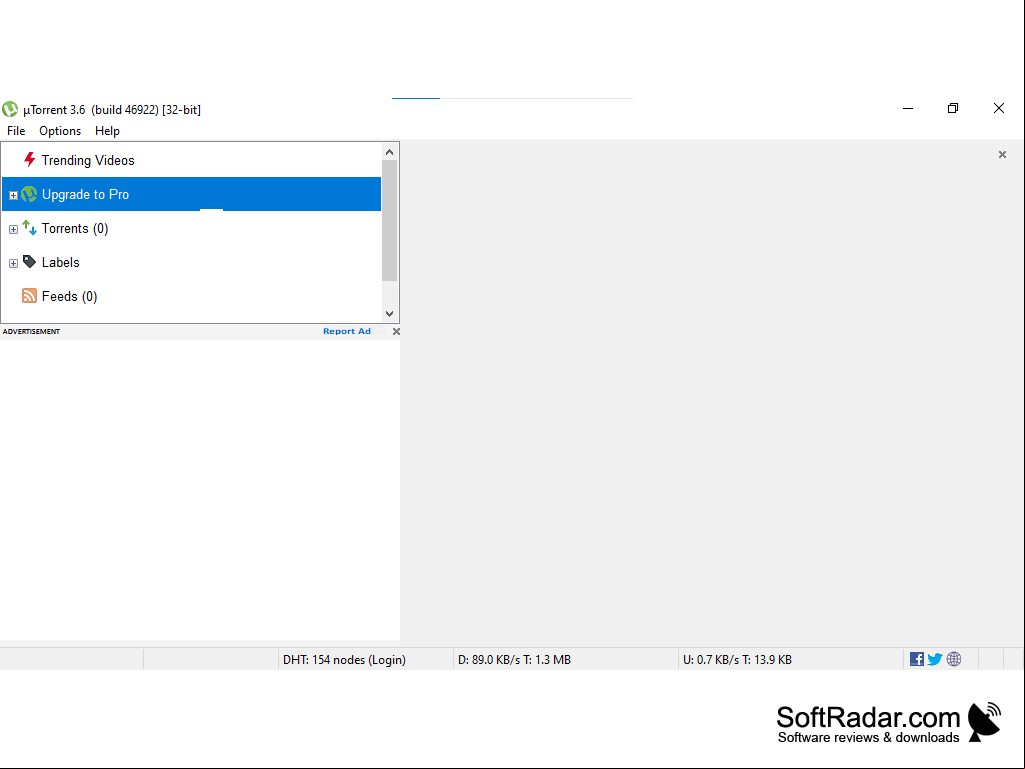Image resolution: width=1025 pixels, height=769 pixels.
Task: Click the sidebar vertical scrollbar thumb
Action: point(390,220)
